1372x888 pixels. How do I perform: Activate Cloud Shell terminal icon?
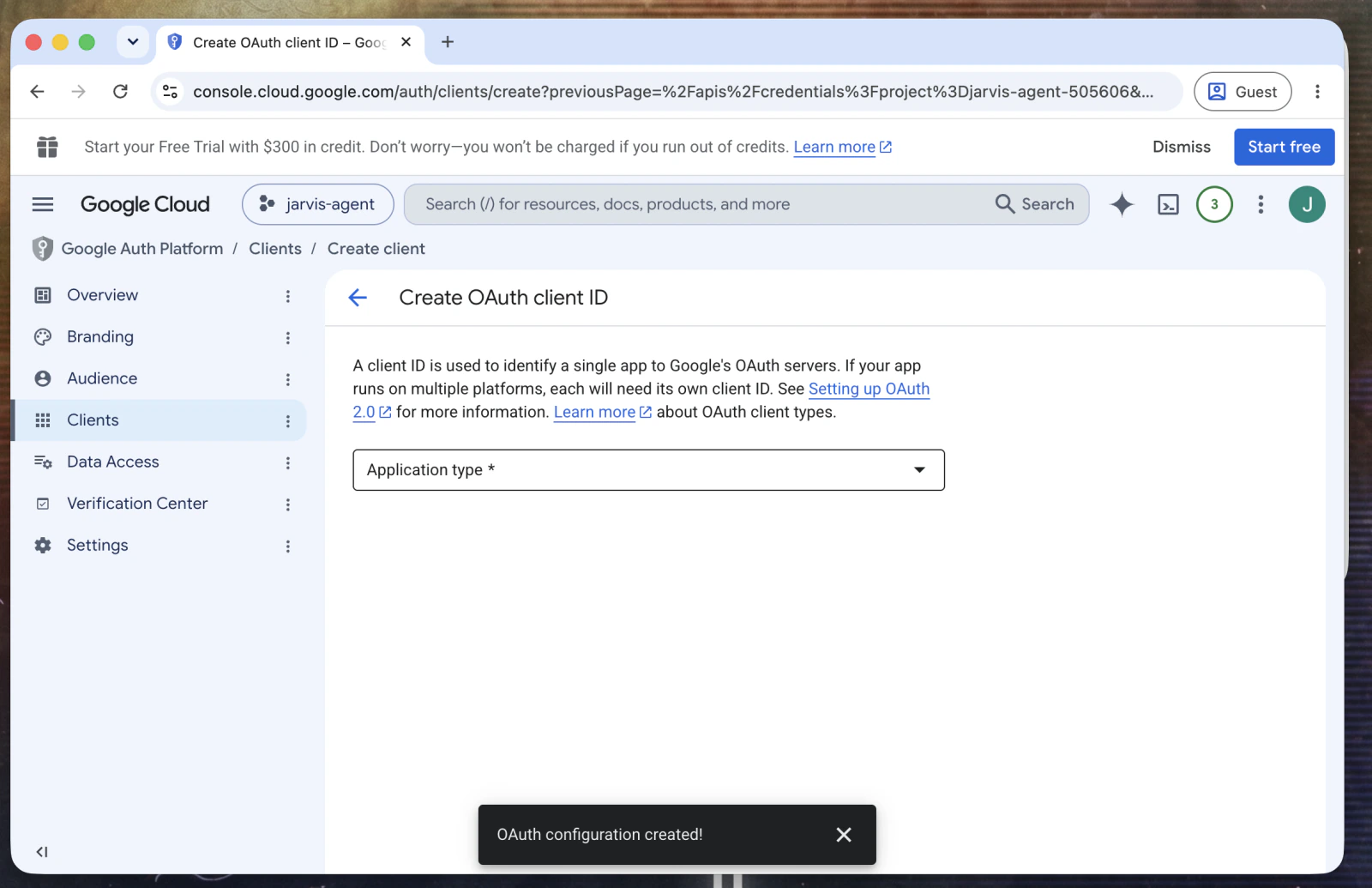1168,204
